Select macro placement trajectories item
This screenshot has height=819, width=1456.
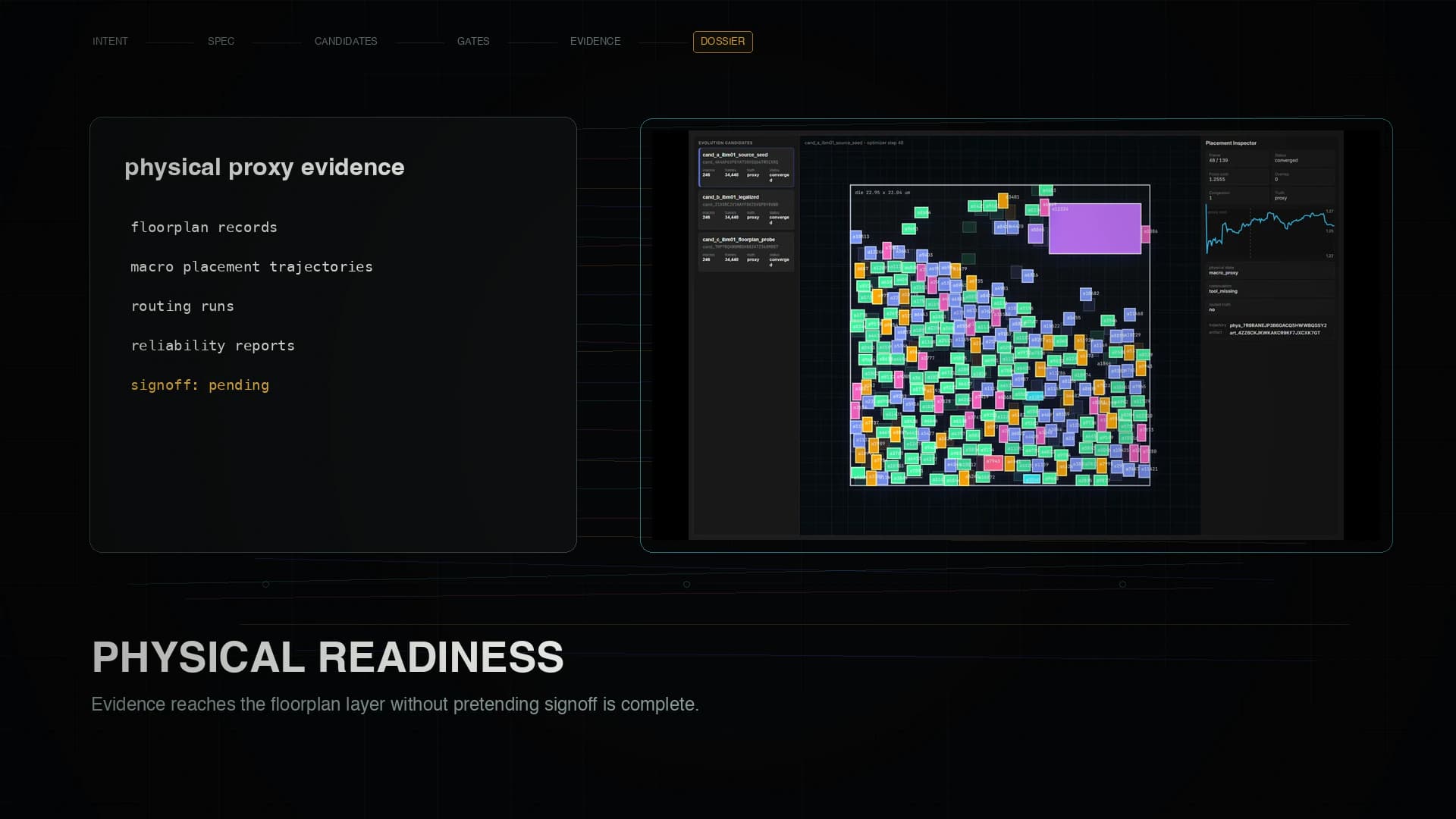click(252, 267)
